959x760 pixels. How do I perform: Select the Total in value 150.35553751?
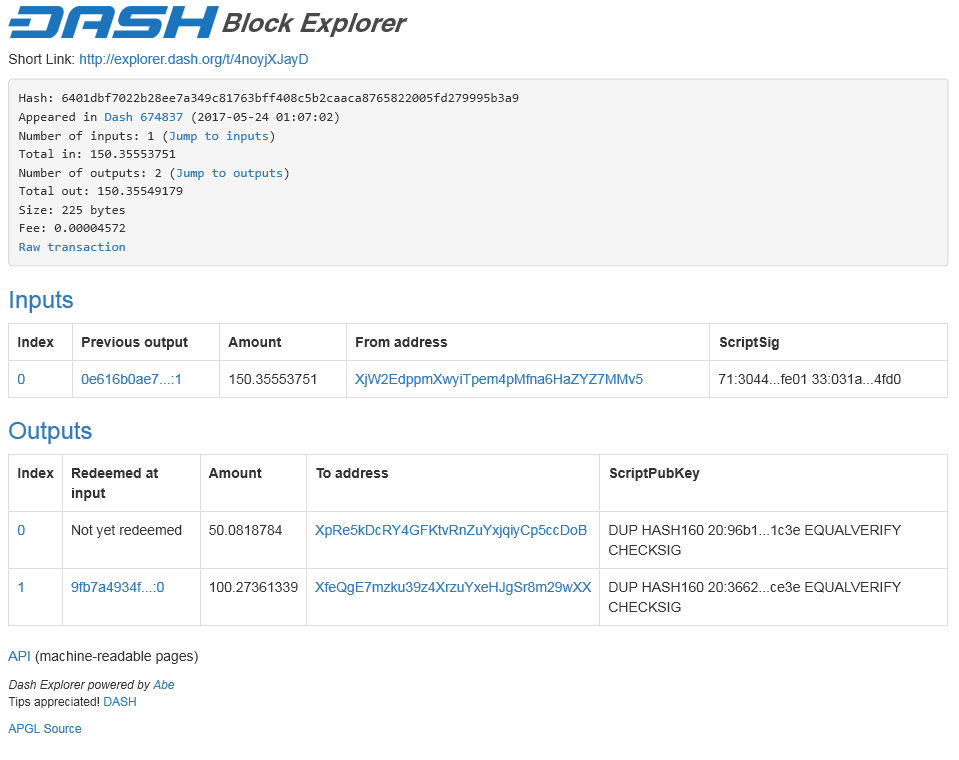point(133,154)
